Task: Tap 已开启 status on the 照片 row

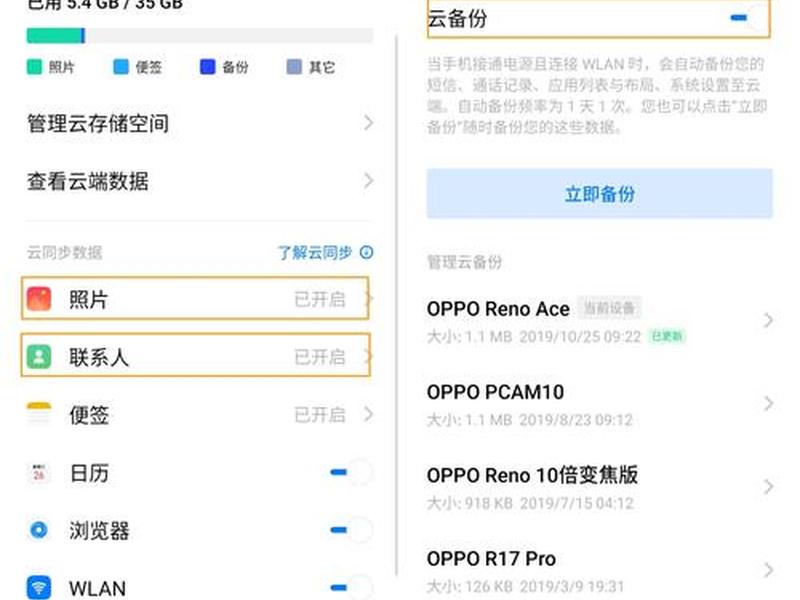Action: coord(320,299)
